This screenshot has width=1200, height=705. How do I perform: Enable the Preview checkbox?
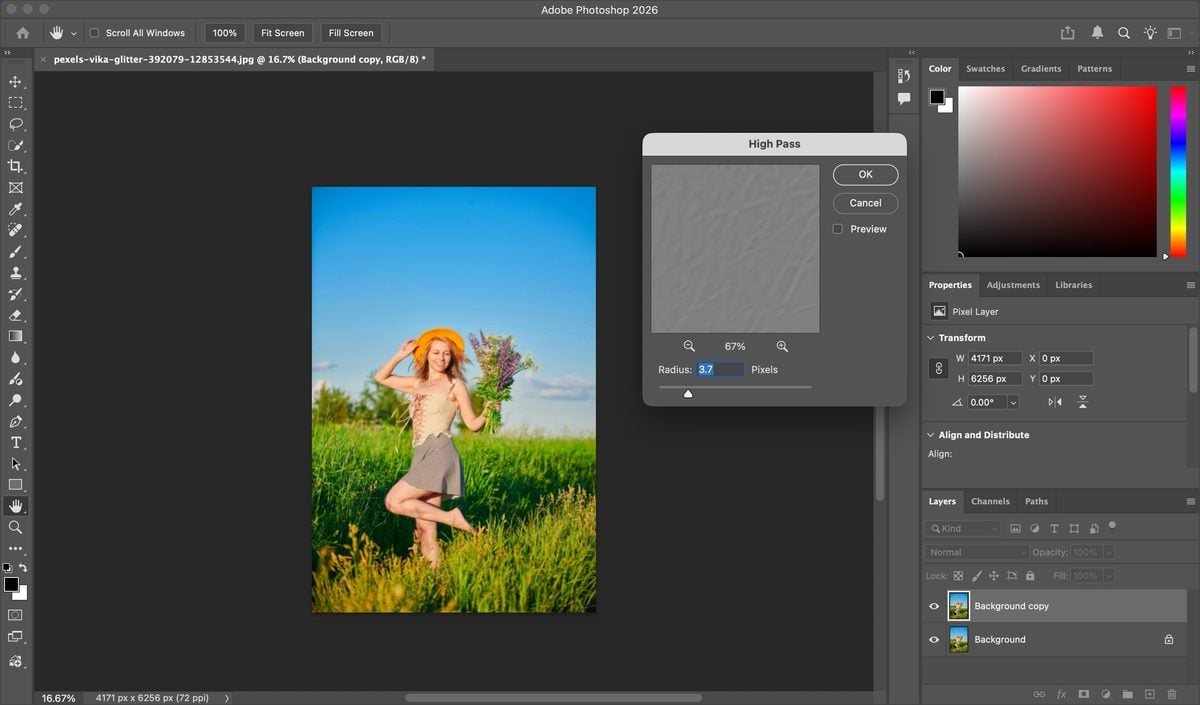coord(838,229)
